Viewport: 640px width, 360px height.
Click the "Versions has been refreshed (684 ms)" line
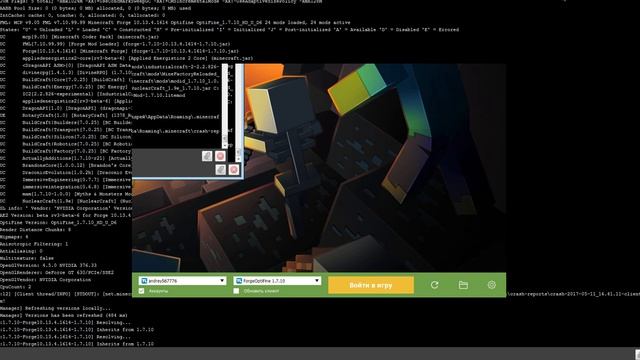pyautogui.click(x=64, y=316)
